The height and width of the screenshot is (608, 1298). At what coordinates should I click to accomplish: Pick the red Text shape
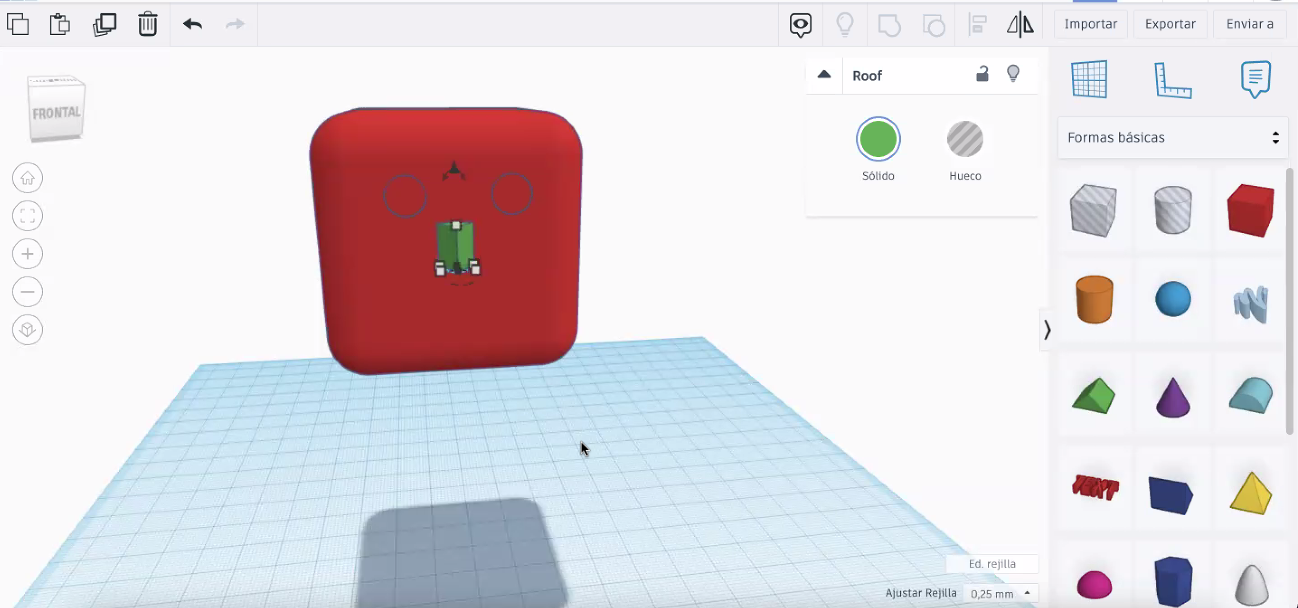pyautogui.click(x=1094, y=486)
